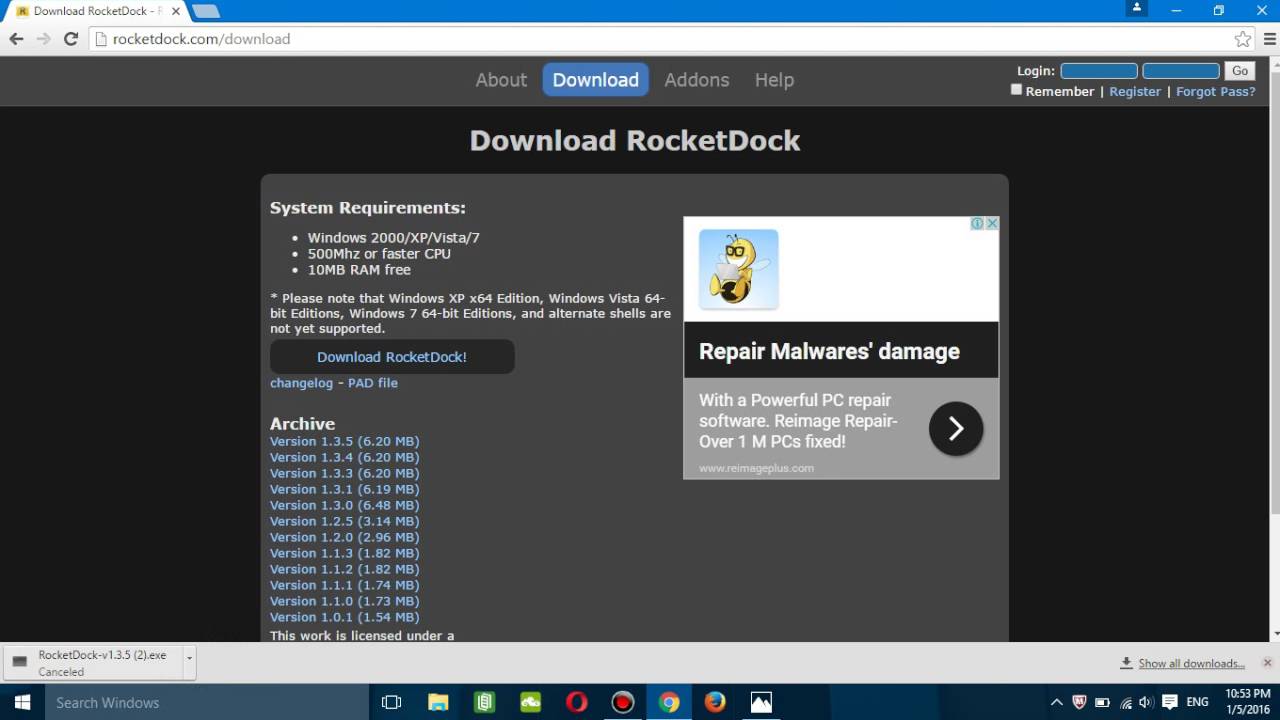Open the Addons navigation tab
The image size is (1280, 720).
pyautogui.click(x=697, y=80)
